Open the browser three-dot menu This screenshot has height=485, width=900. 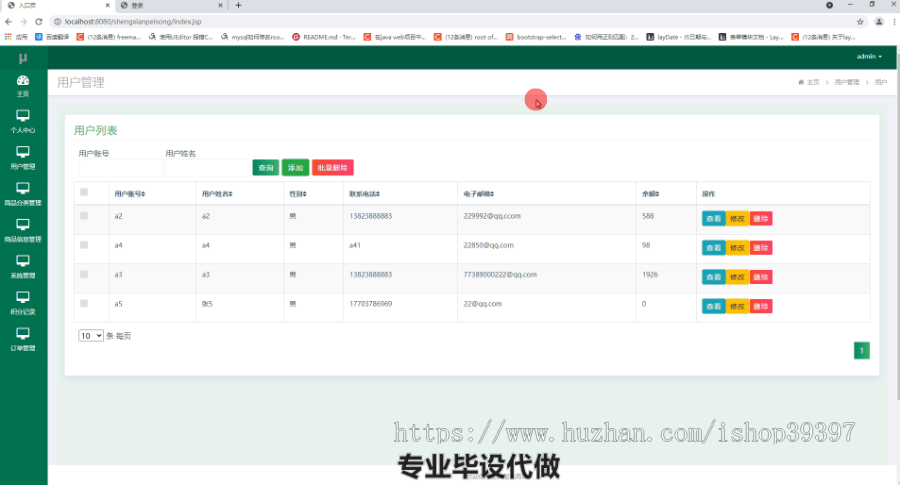tap(894, 22)
